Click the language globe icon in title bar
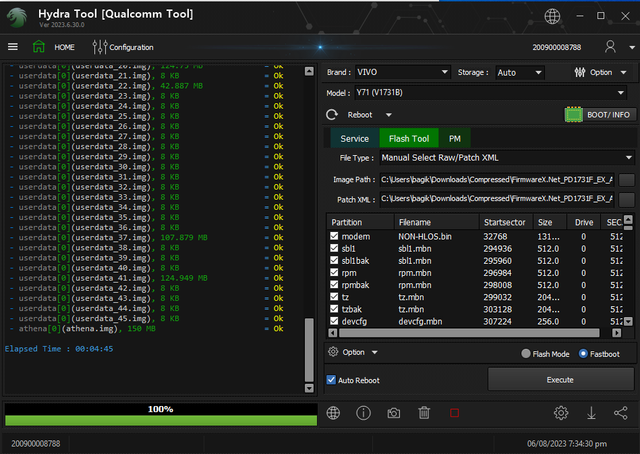 tap(552, 16)
